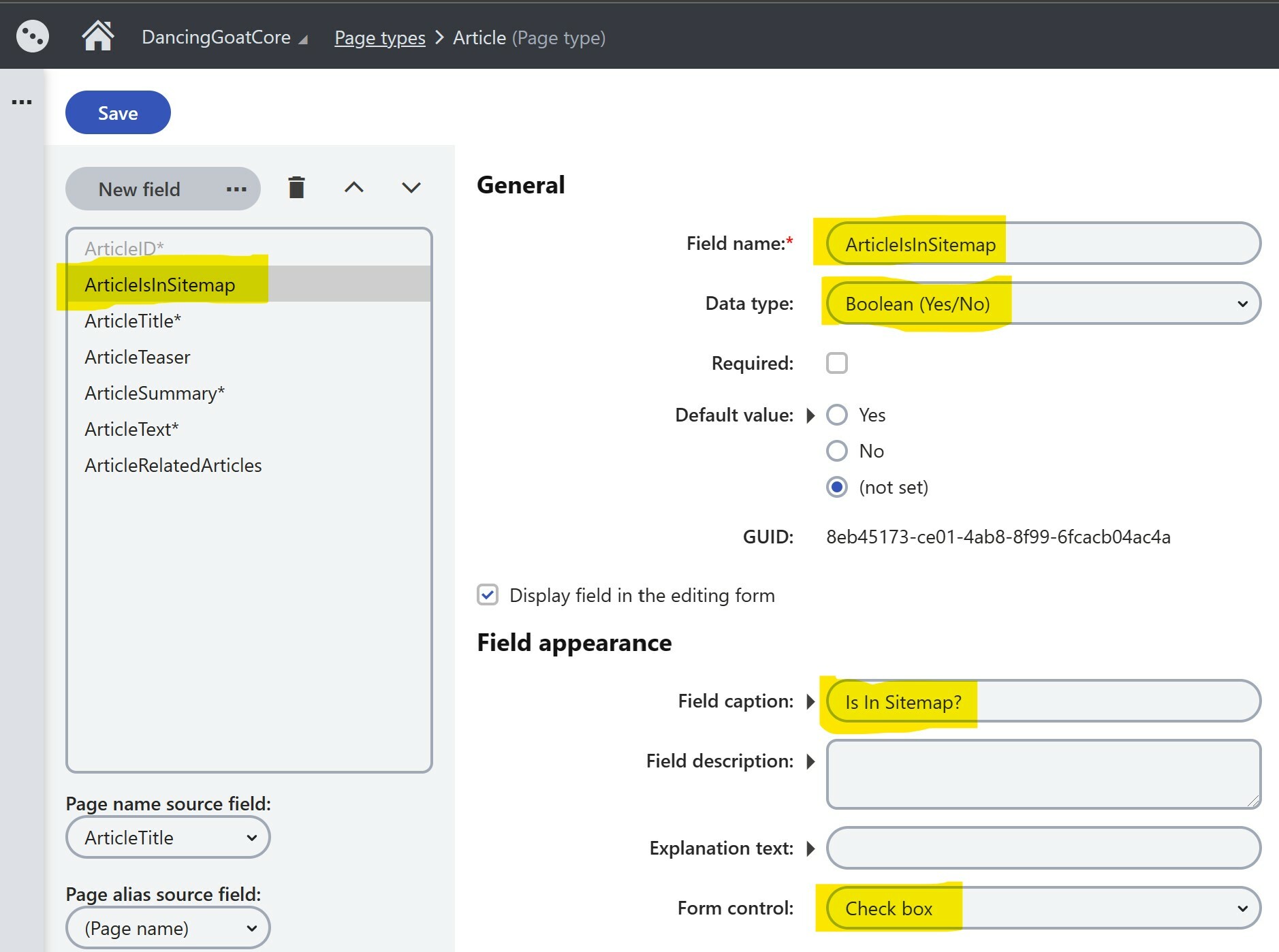
Task: Open the Data type dropdown
Action: coord(1043,303)
